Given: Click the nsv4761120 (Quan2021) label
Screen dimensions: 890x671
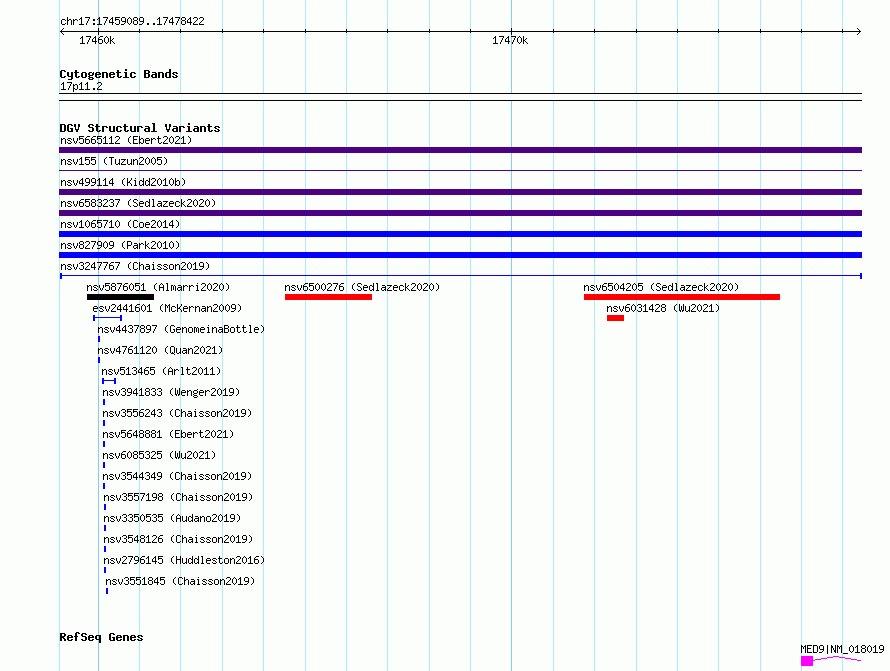Looking at the screenshot, I should point(160,350).
